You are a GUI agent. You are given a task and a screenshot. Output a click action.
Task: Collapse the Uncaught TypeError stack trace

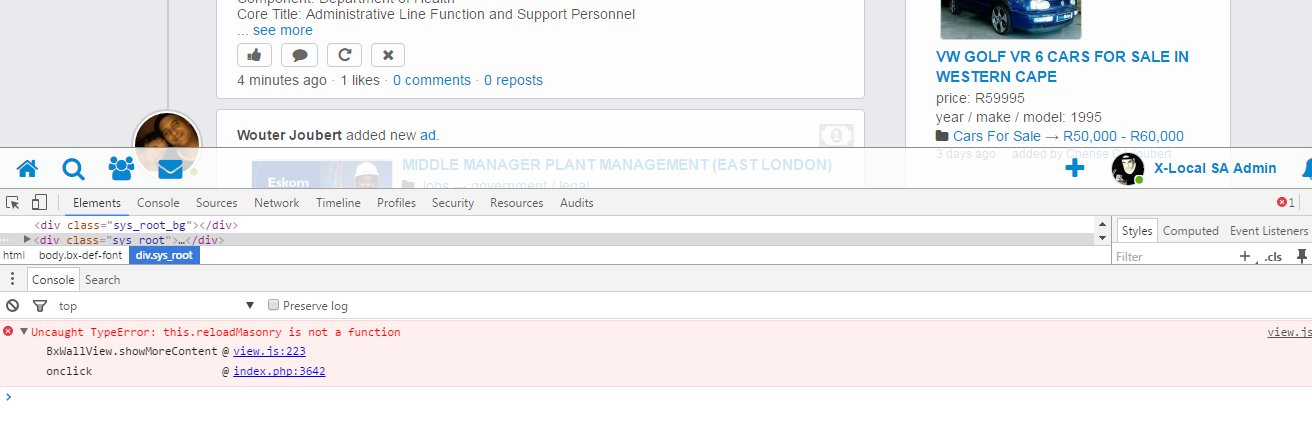[x=23, y=332]
